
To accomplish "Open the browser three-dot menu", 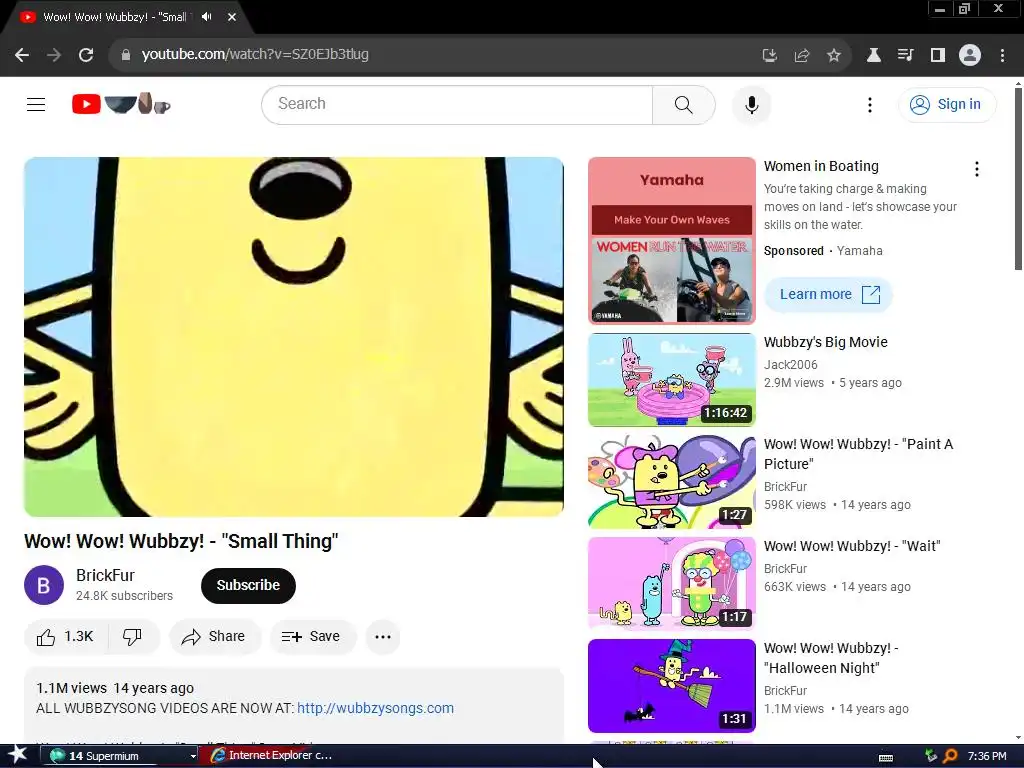I will [1002, 56].
